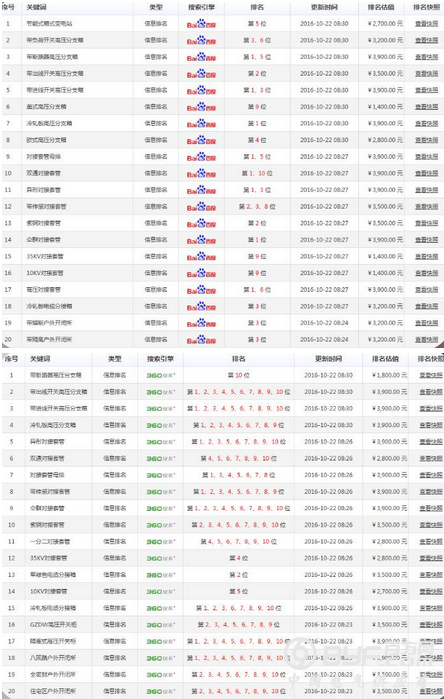Click the 关键词 column header in Baidu table
The width and height of the screenshot is (444, 699).
(x=37, y=8)
